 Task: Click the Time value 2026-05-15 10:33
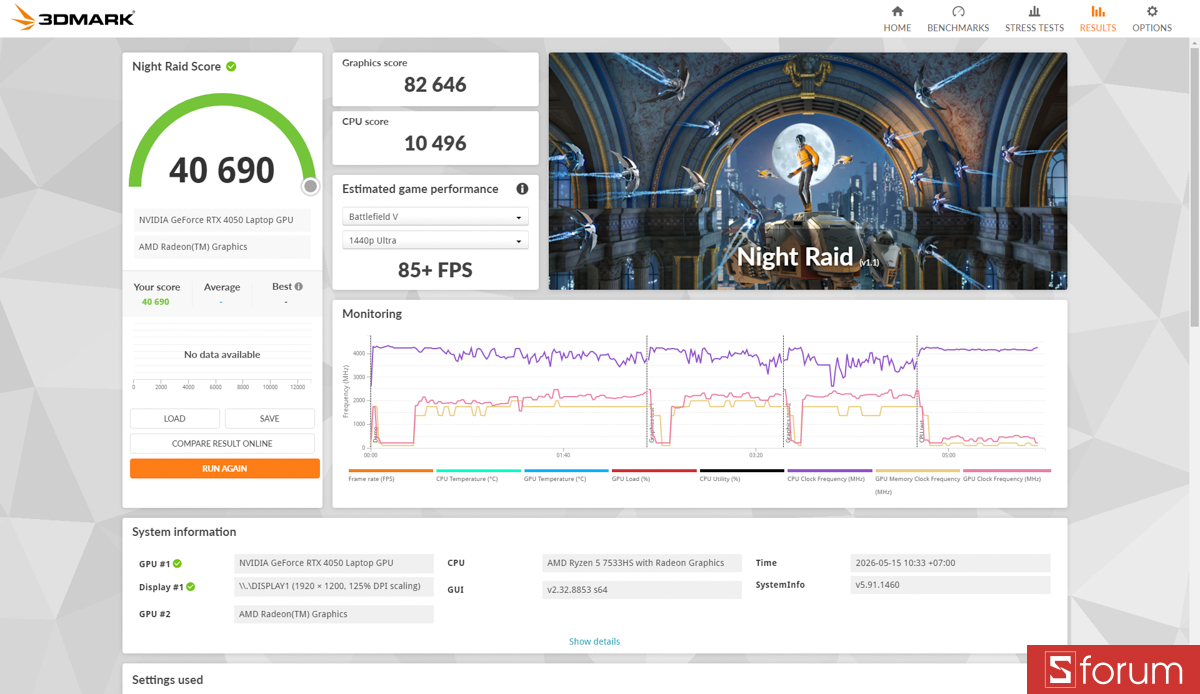(950, 563)
